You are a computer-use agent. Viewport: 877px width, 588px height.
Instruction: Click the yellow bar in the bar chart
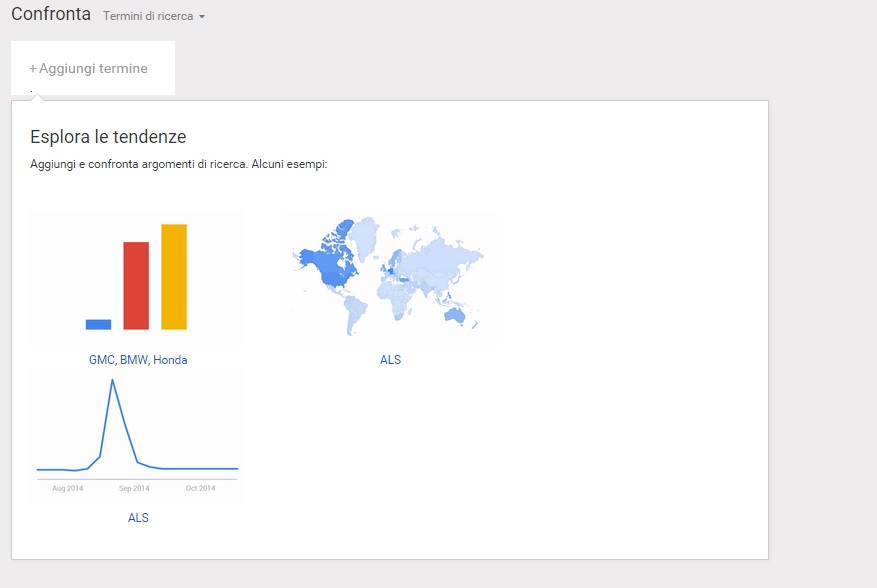(x=174, y=277)
